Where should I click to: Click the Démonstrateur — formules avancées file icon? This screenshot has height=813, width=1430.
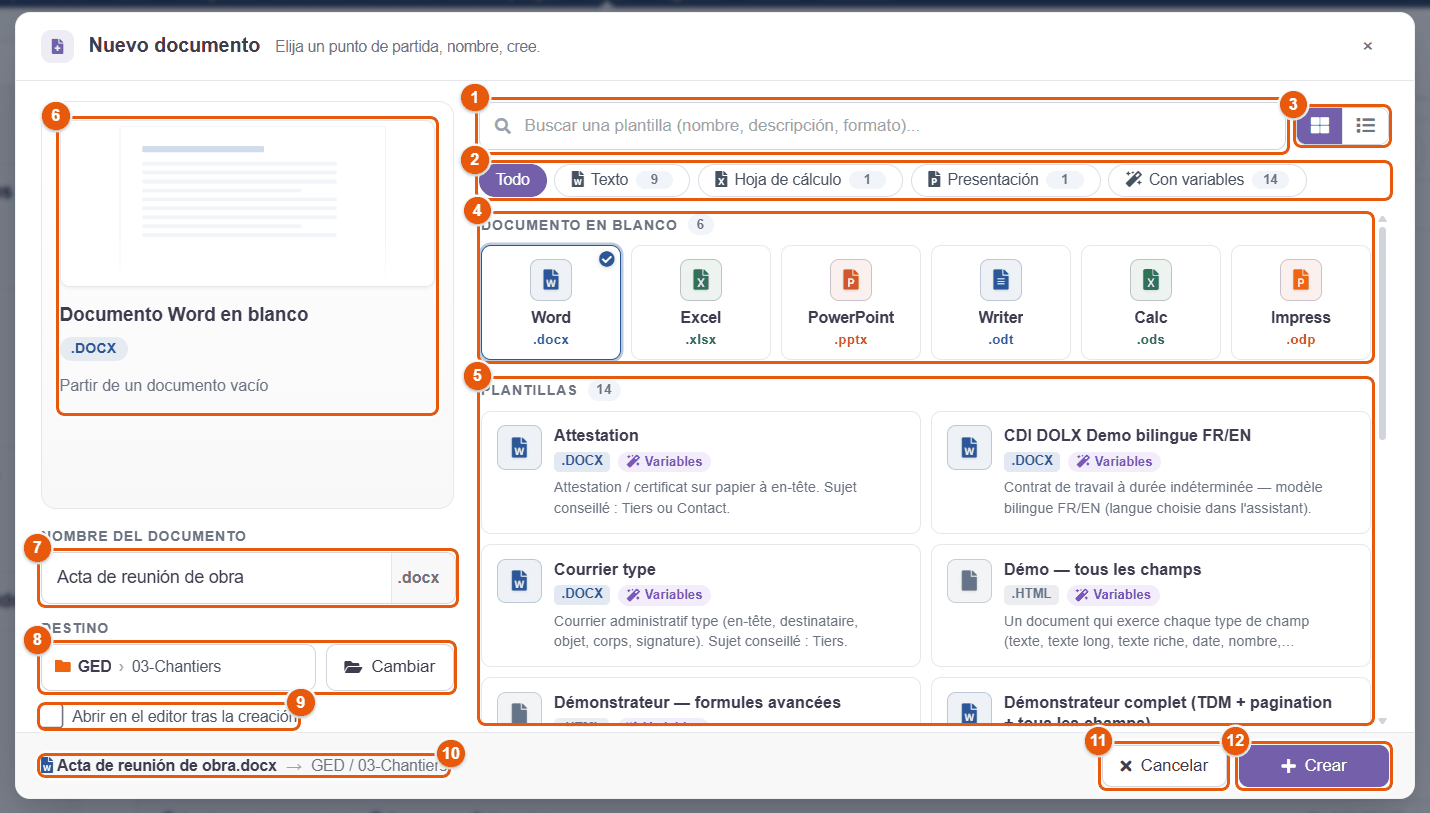(x=519, y=710)
